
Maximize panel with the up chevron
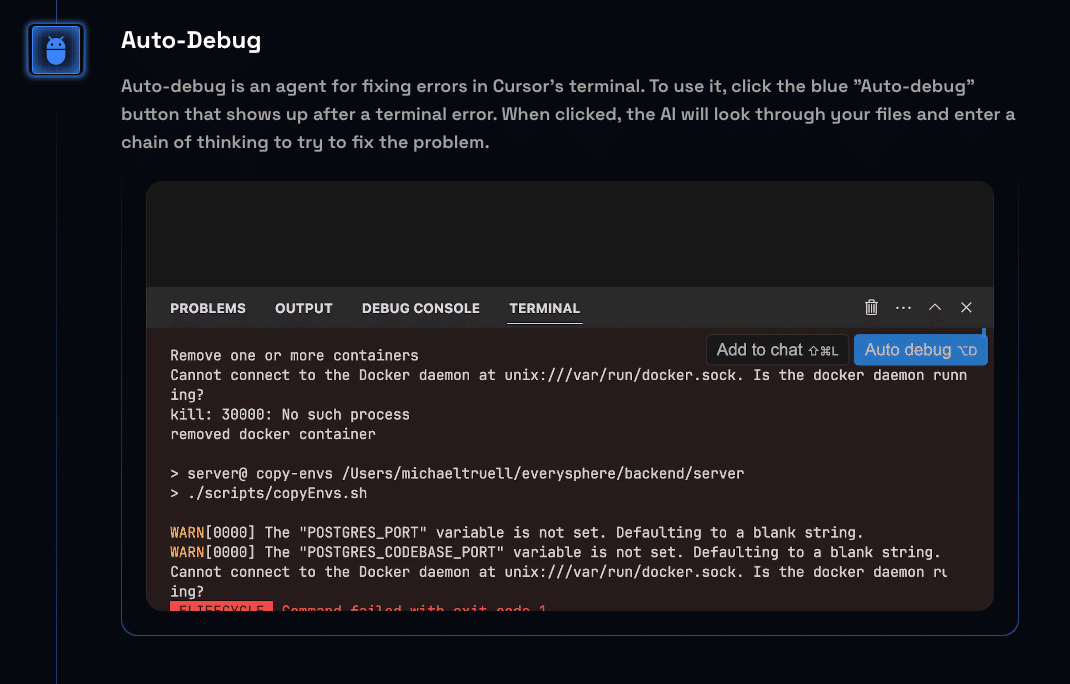pyautogui.click(x=935, y=308)
